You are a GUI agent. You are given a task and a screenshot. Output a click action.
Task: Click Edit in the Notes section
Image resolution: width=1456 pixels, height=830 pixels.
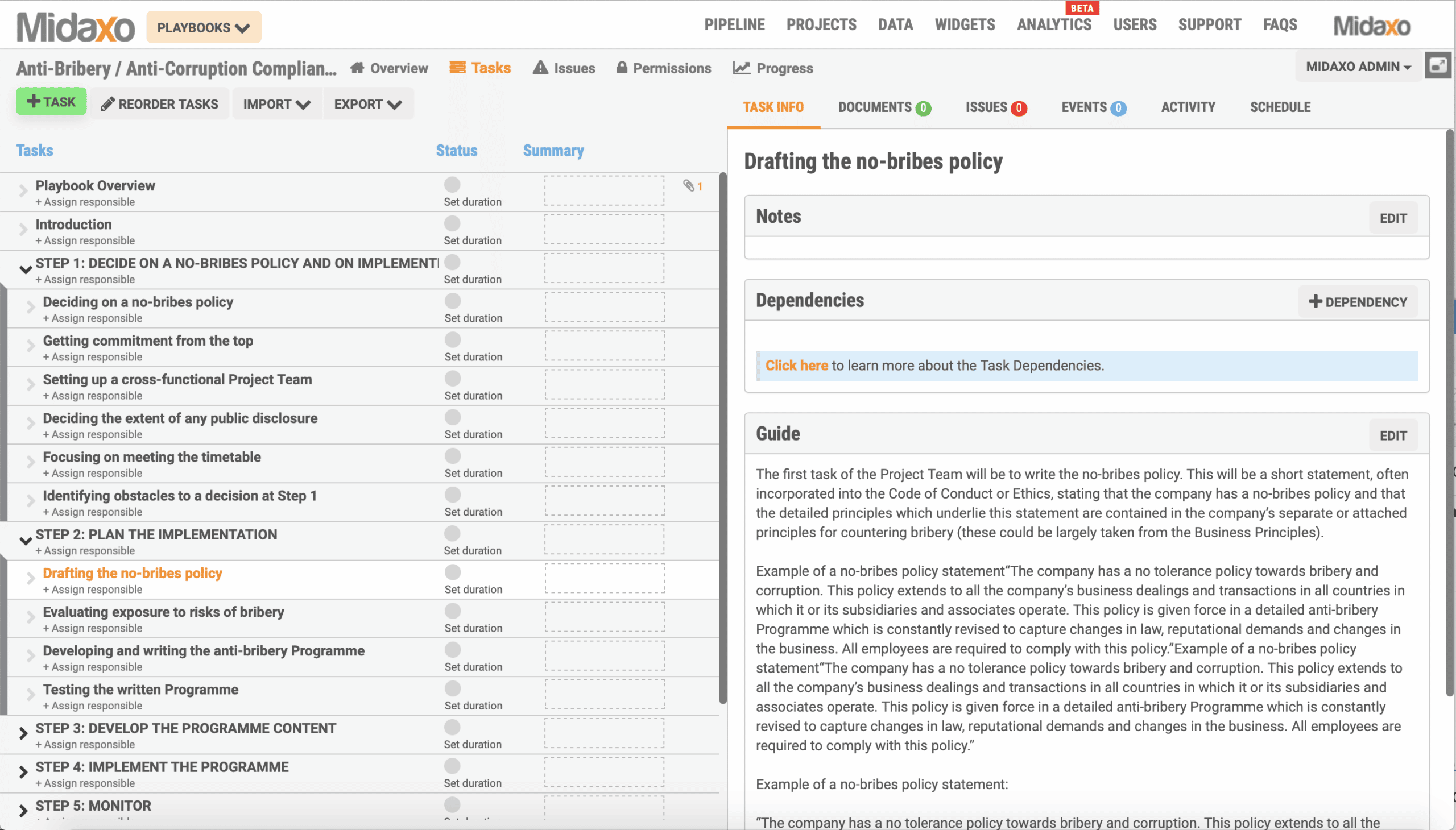coord(1393,218)
